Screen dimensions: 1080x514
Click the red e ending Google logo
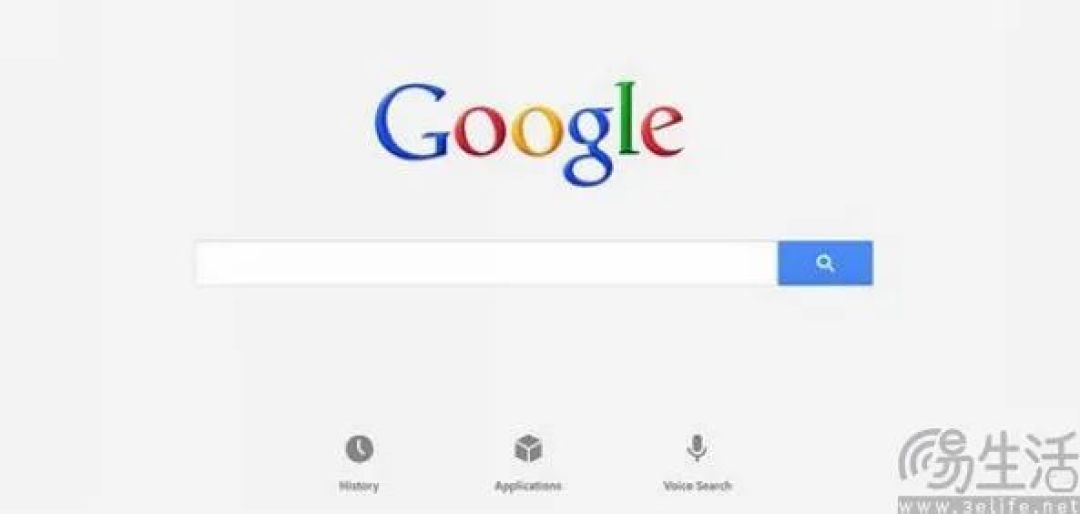(661, 132)
